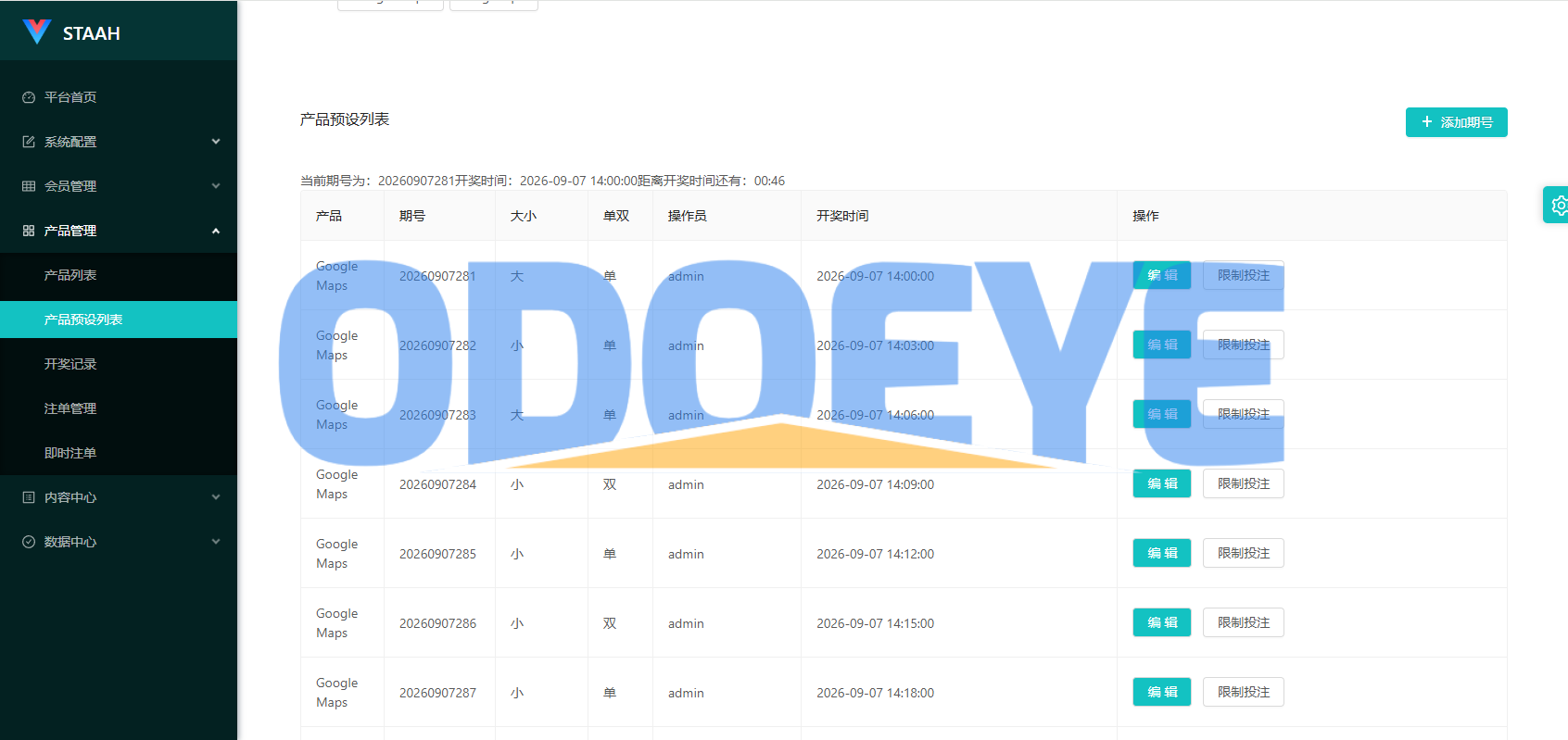The image size is (1568, 740).
Task: Click 限制投注 for issue 20260907287
Action: coord(1244,692)
